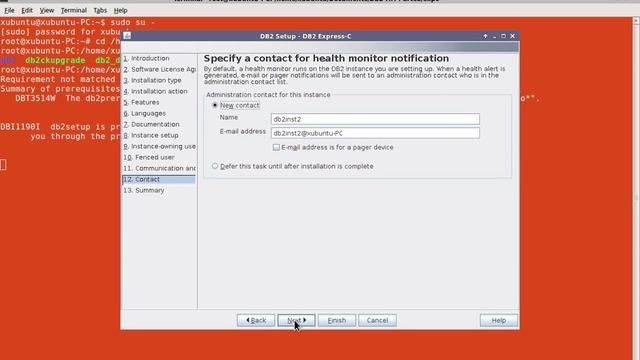This screenshot has height=360, width=640.
Task: Click the terminal window vertical scrollbar
Action: (x=636, y=188)
